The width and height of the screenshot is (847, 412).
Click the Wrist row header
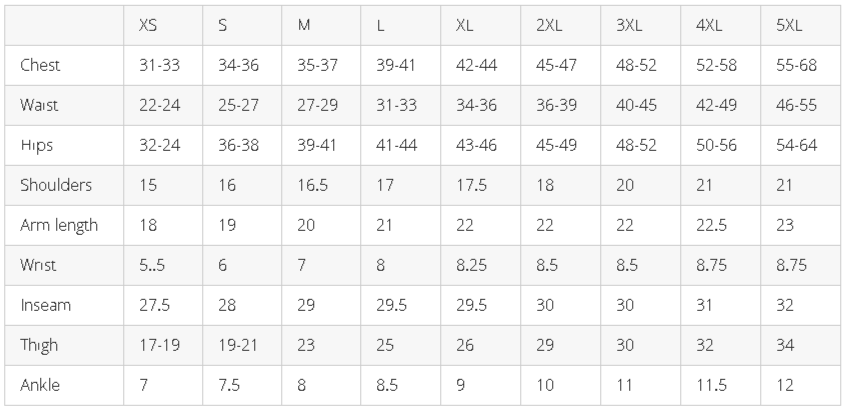39,265
